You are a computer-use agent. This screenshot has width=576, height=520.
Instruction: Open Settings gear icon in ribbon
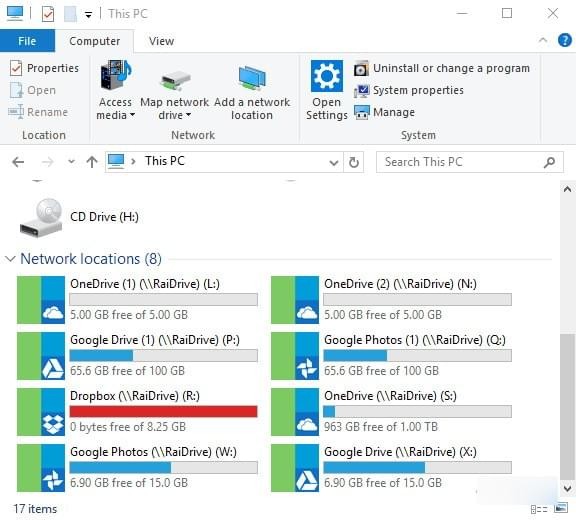[327, 76]
